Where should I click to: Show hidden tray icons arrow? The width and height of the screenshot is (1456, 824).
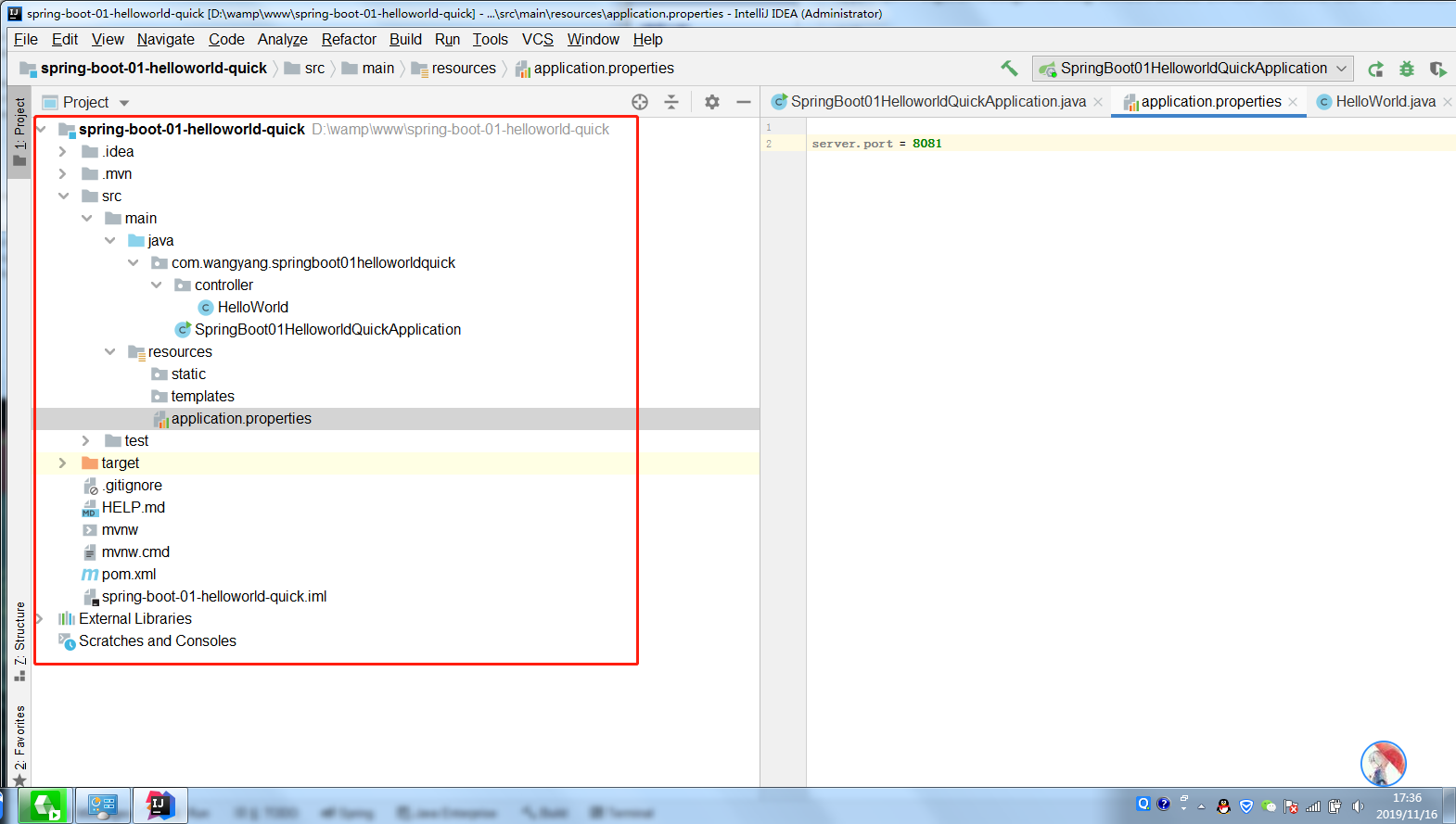pos(1202,806)
